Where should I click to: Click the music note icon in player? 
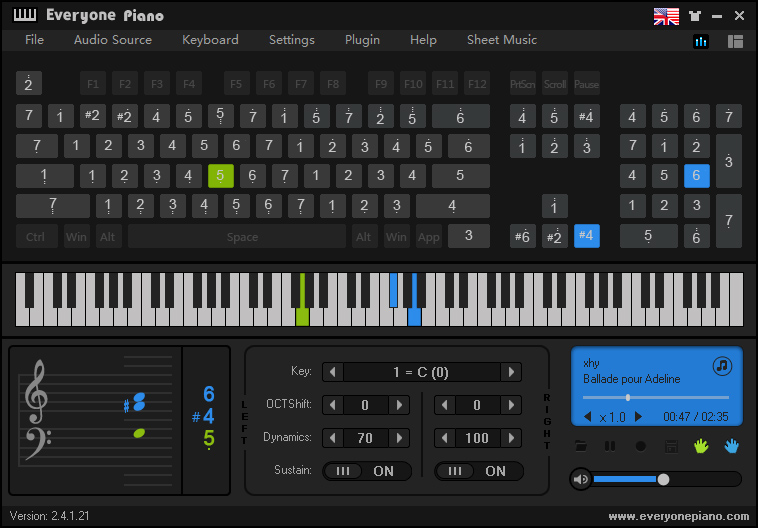tap(722, 367)
